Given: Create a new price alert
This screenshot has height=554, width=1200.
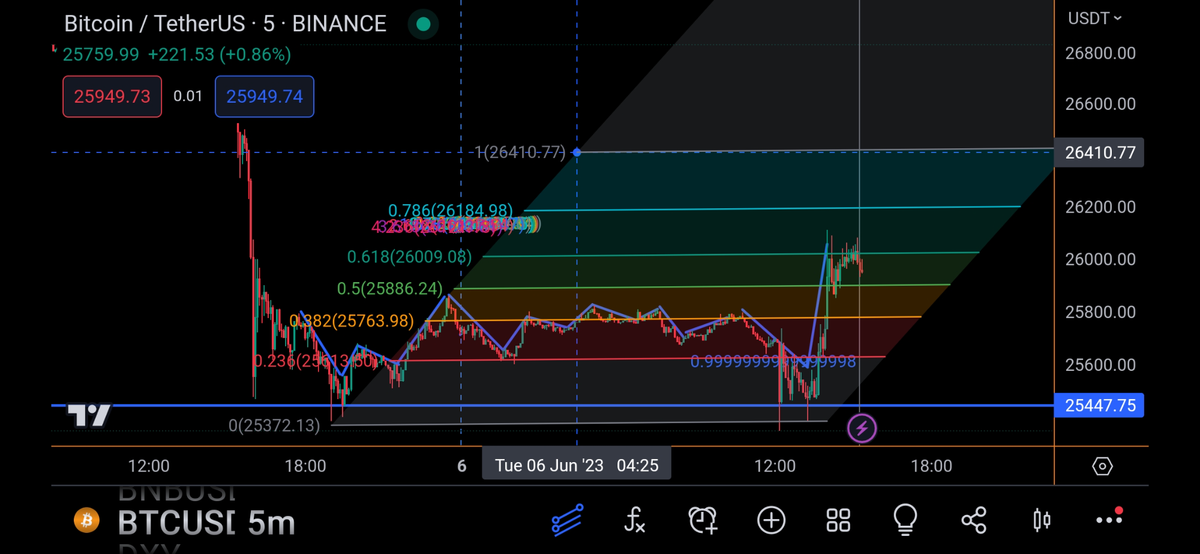Looking at the screenshot, I should [703, 519].
